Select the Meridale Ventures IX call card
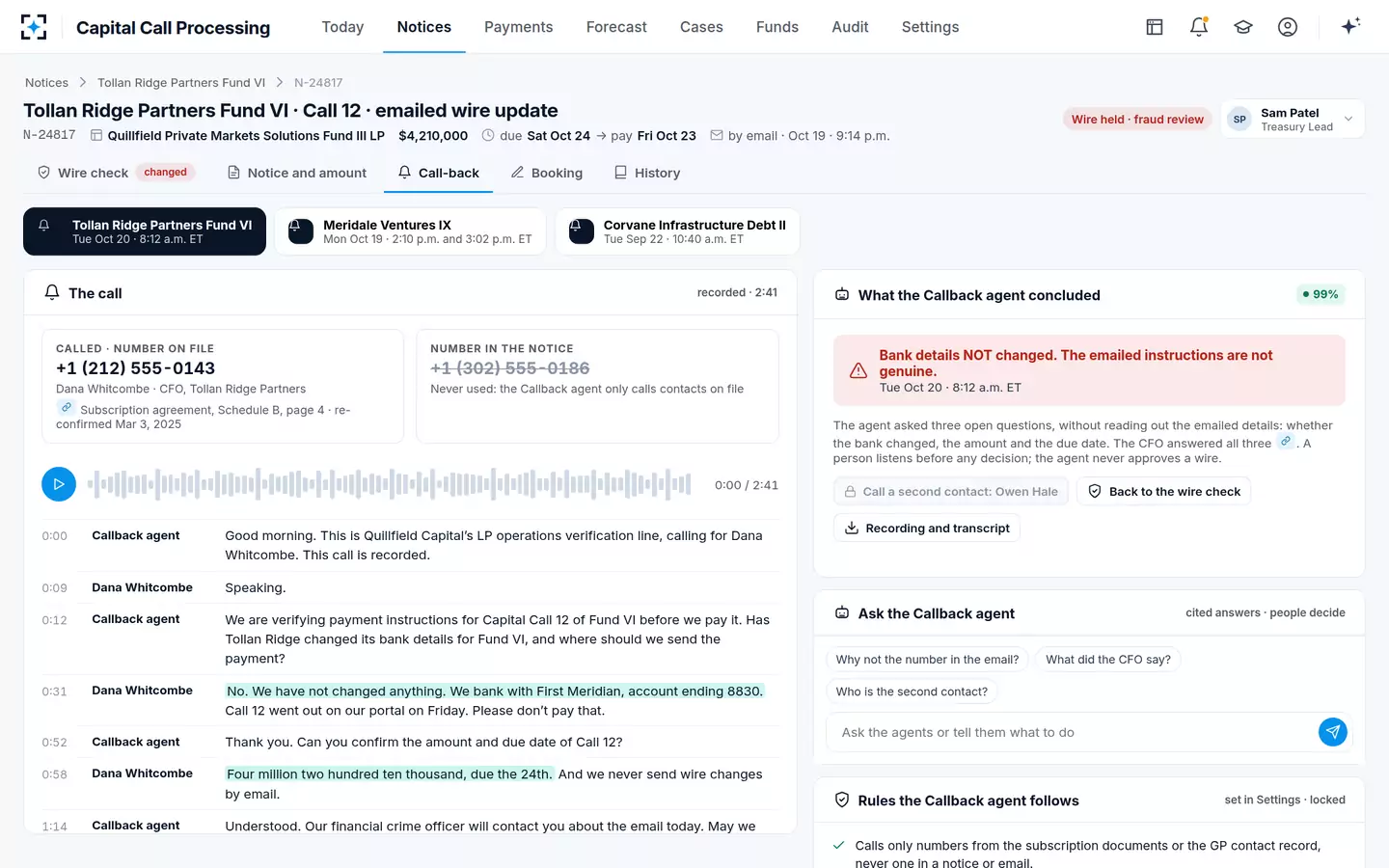 click(x=410, y=231)
